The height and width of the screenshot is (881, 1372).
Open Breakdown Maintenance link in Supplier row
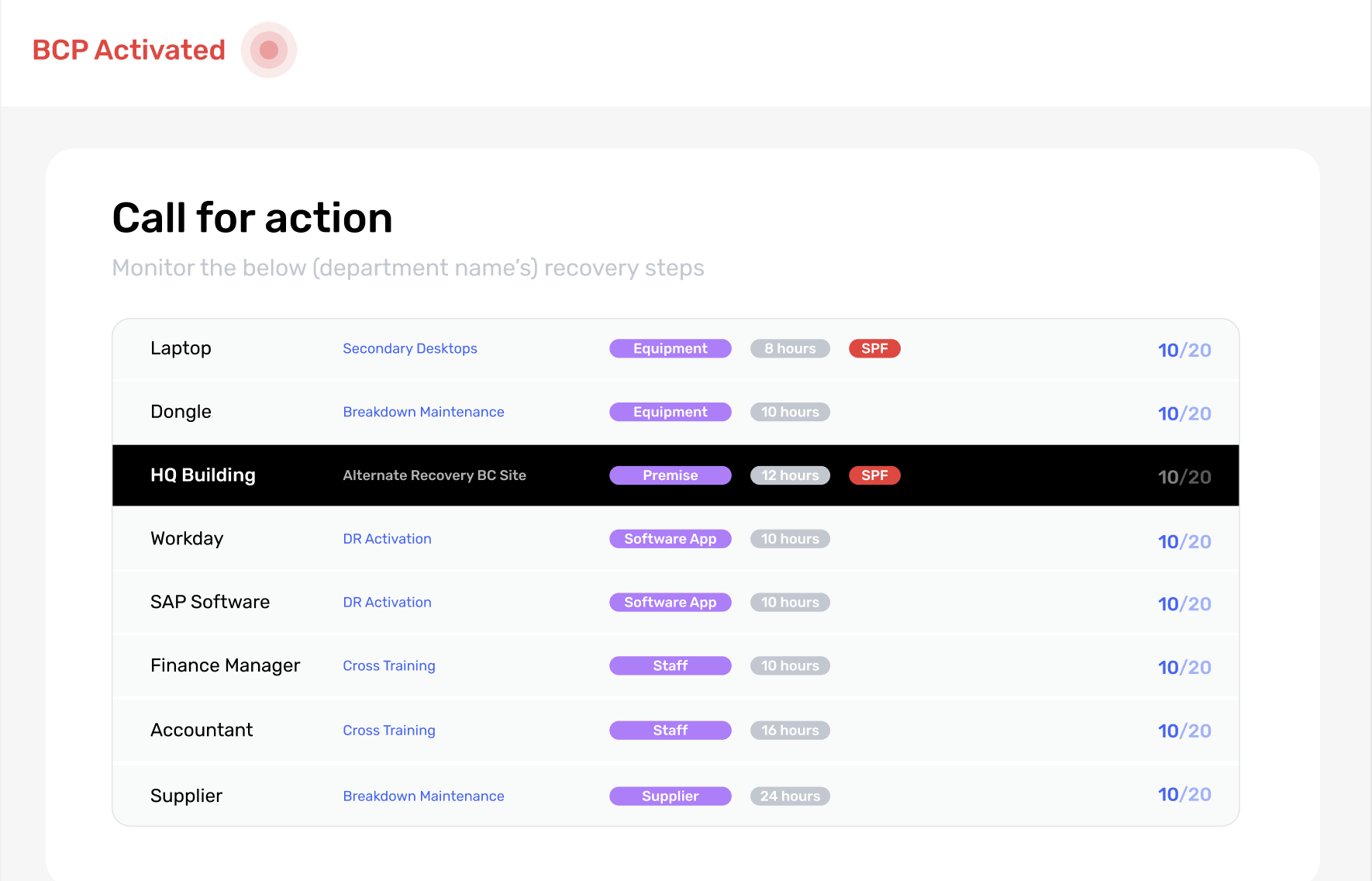click(x=423, y=796)
